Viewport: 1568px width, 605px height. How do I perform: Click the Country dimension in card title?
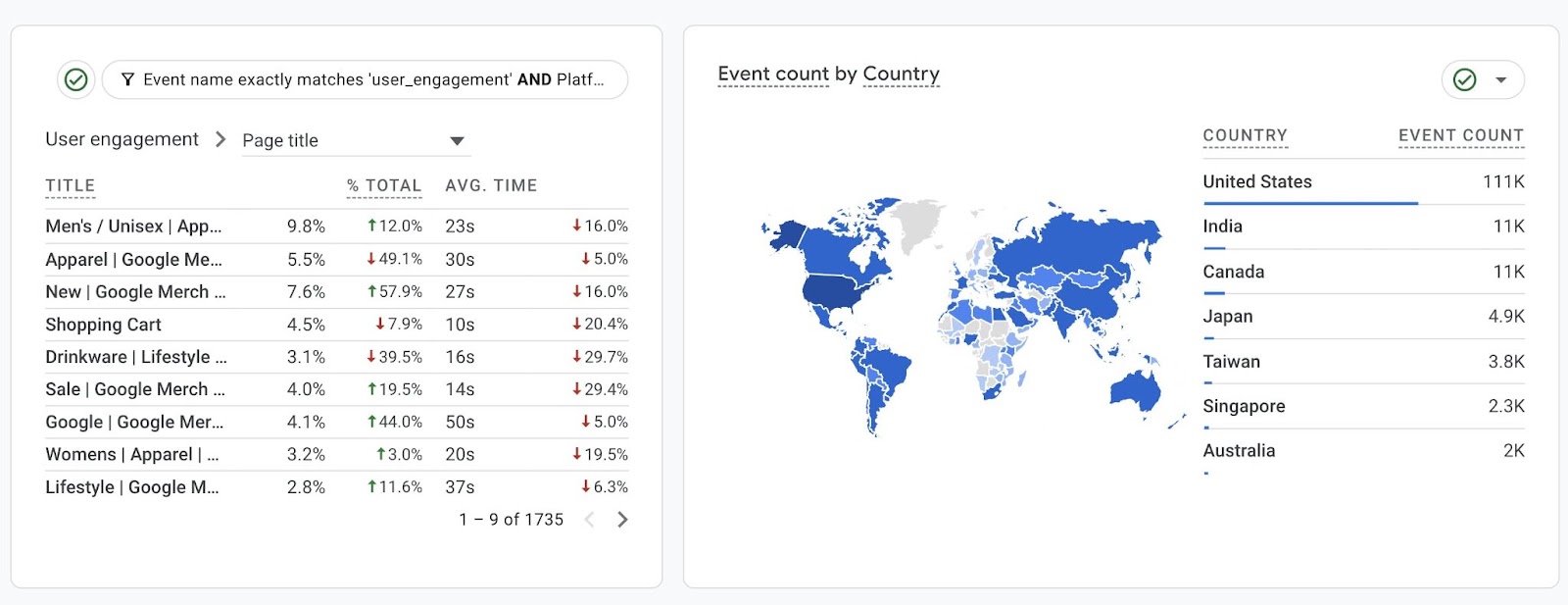[x=901, y=74]
